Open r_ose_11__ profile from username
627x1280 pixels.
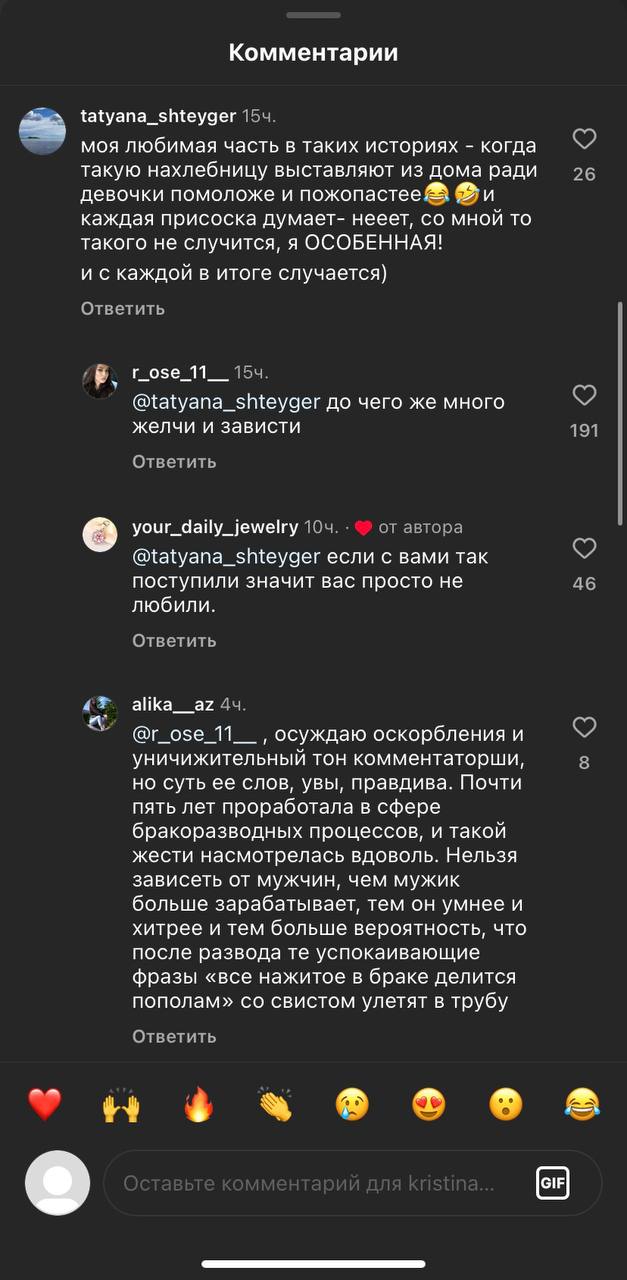180,372
